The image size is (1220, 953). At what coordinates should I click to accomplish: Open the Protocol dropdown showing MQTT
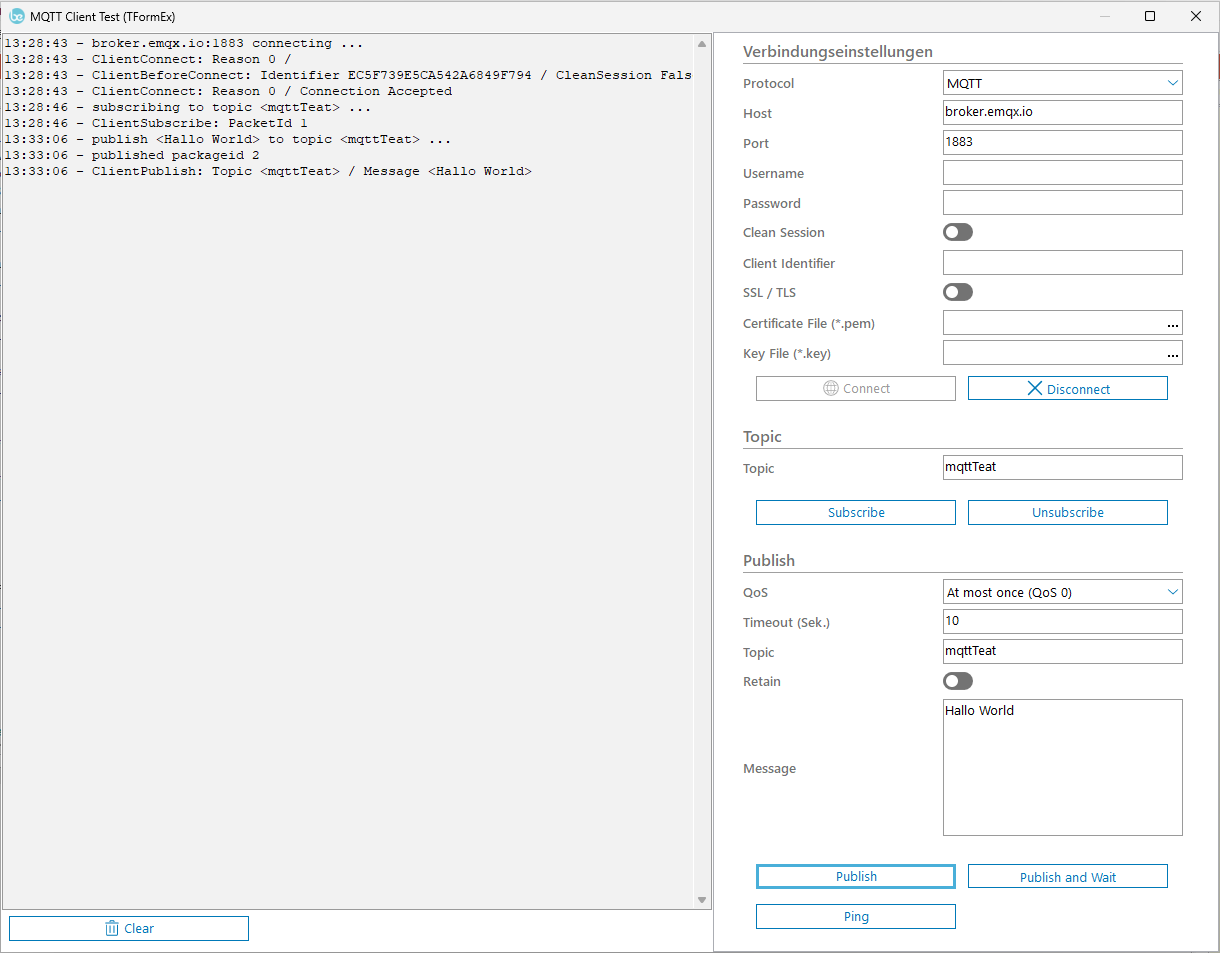1062,84
